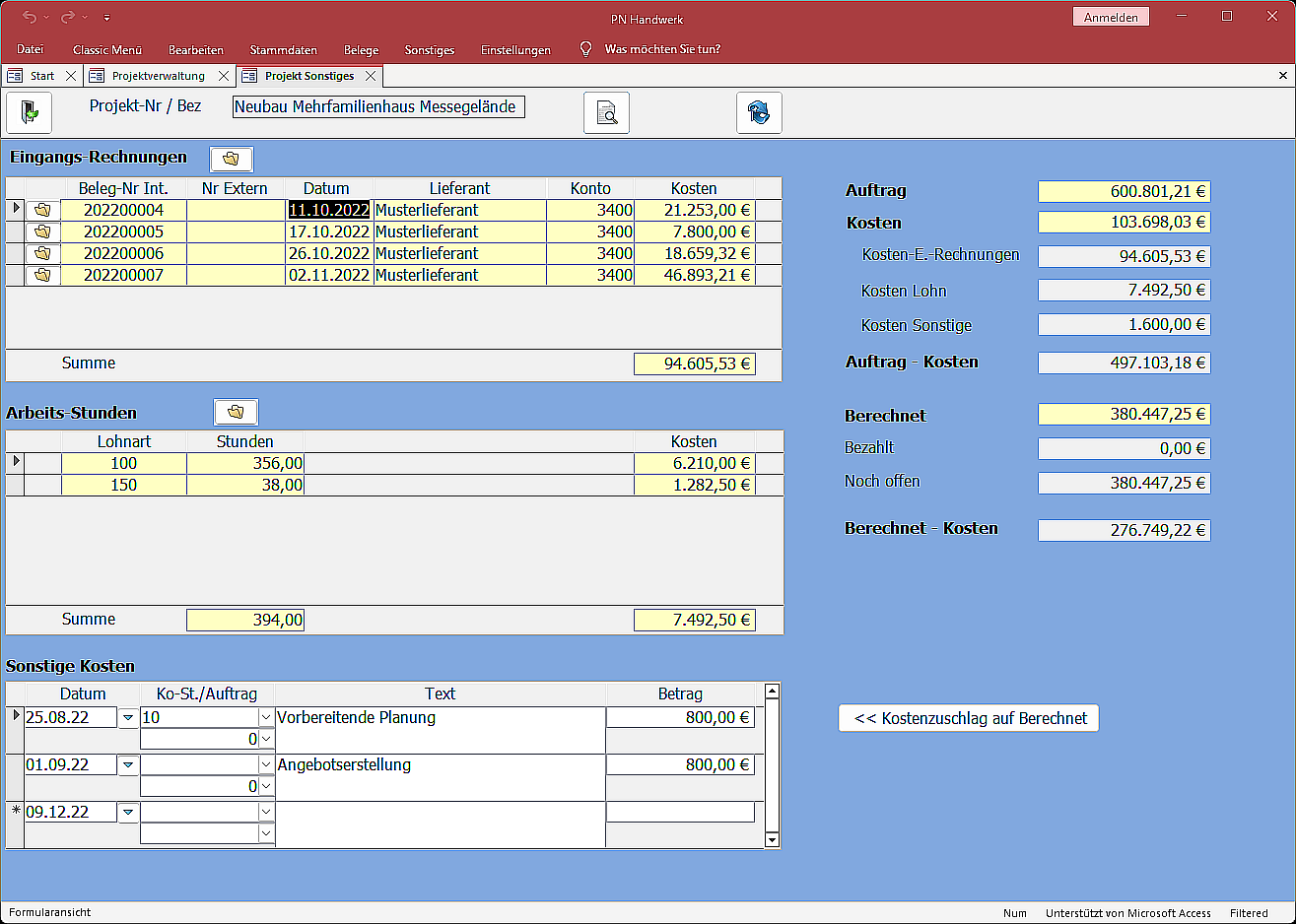Image resolution: width=1296 pixels, height=924 pixels.
Task: Click the refresh icon button in toolbar
Action: click(x=759, y=112)
